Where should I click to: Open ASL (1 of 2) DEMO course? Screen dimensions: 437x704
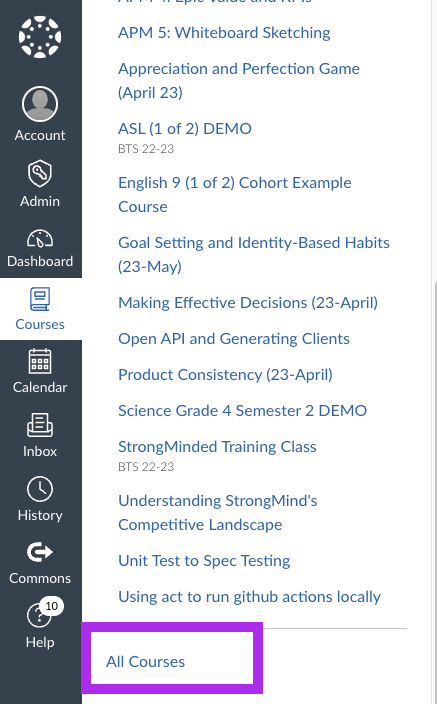pos(185,129)
